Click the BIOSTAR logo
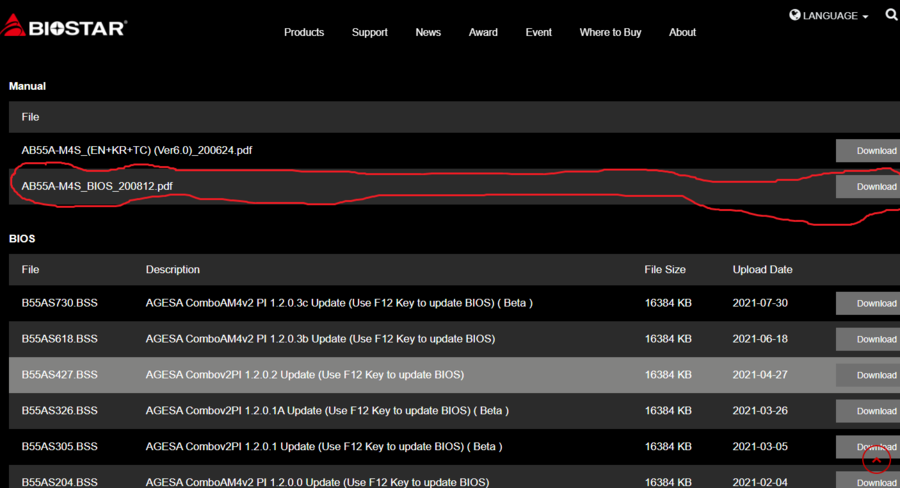The height and width of the screenshot is (488, 900). (64, 26)
